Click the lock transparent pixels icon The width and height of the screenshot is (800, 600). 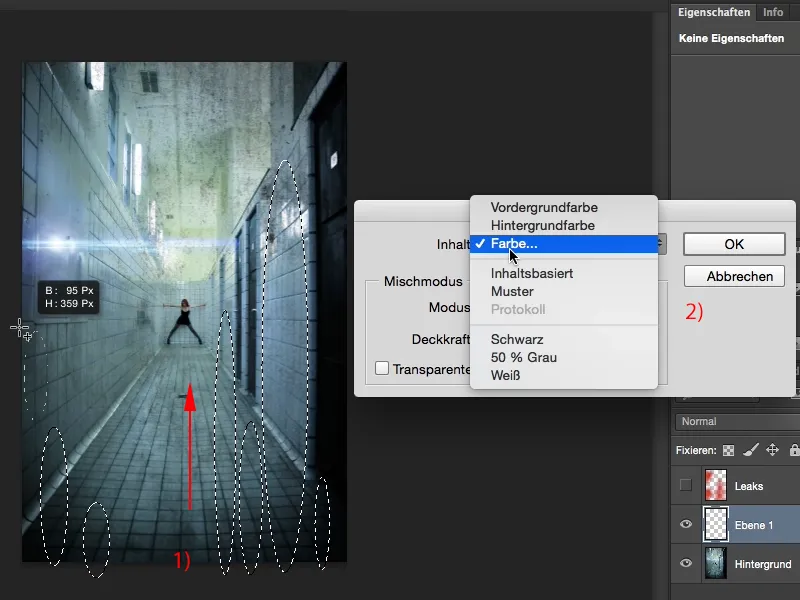click(x=729, y=450)
